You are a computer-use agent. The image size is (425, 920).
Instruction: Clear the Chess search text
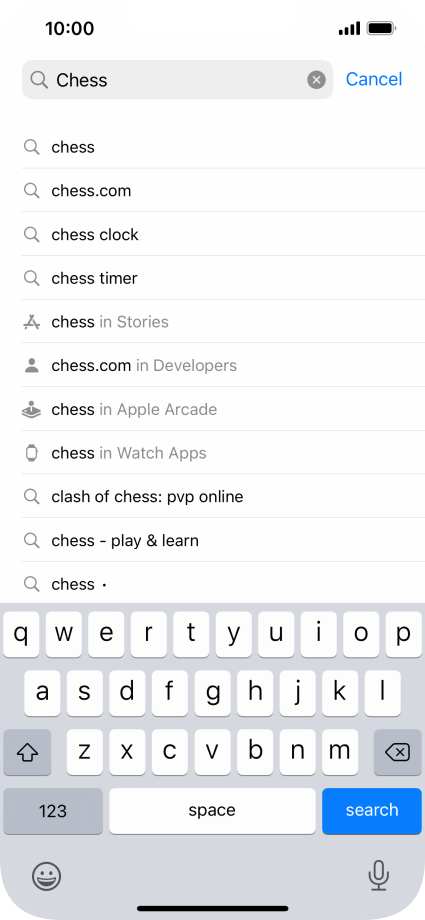pos(316,80)
